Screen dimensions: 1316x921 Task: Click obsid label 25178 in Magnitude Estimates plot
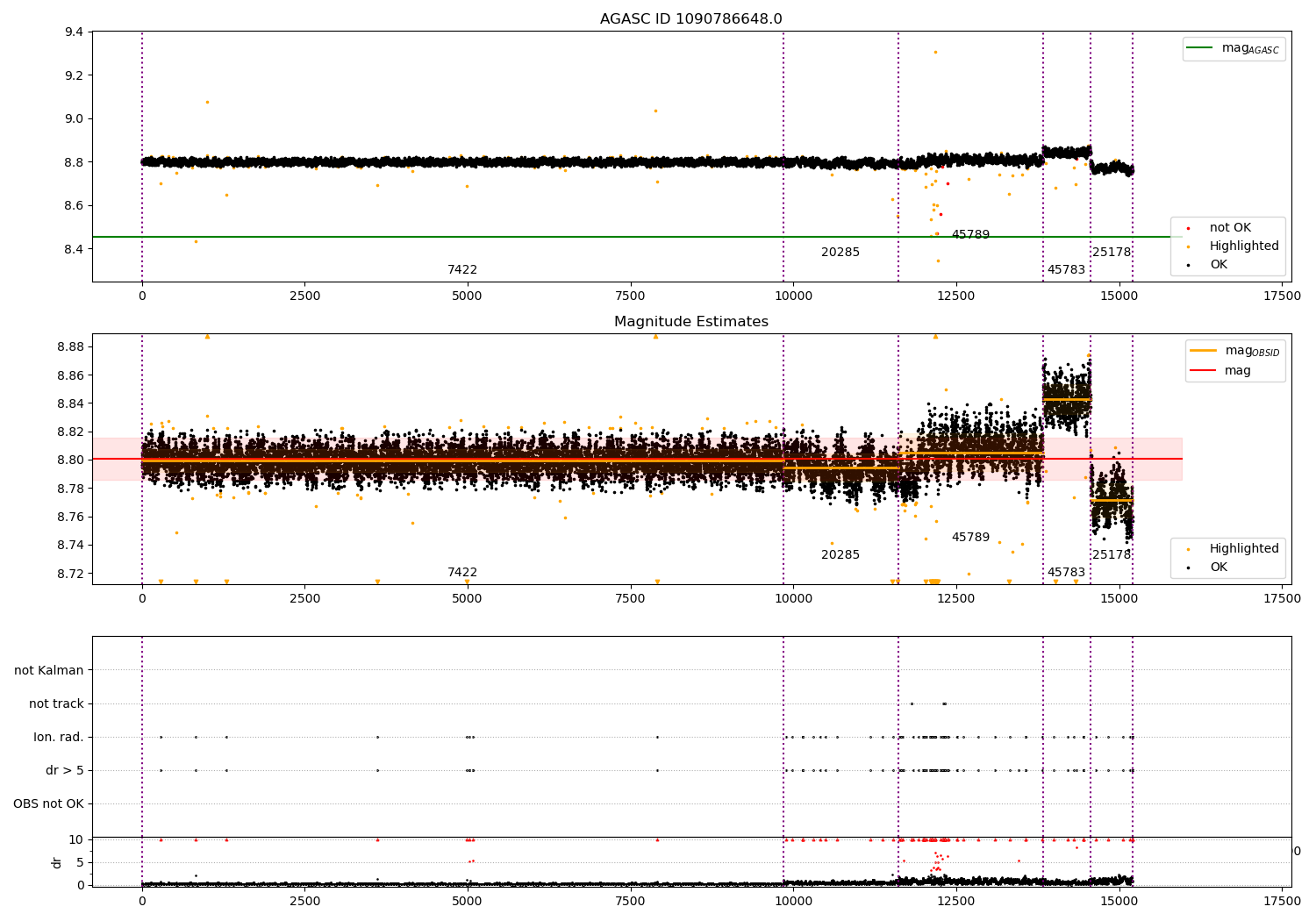[x=1112, y=555]
